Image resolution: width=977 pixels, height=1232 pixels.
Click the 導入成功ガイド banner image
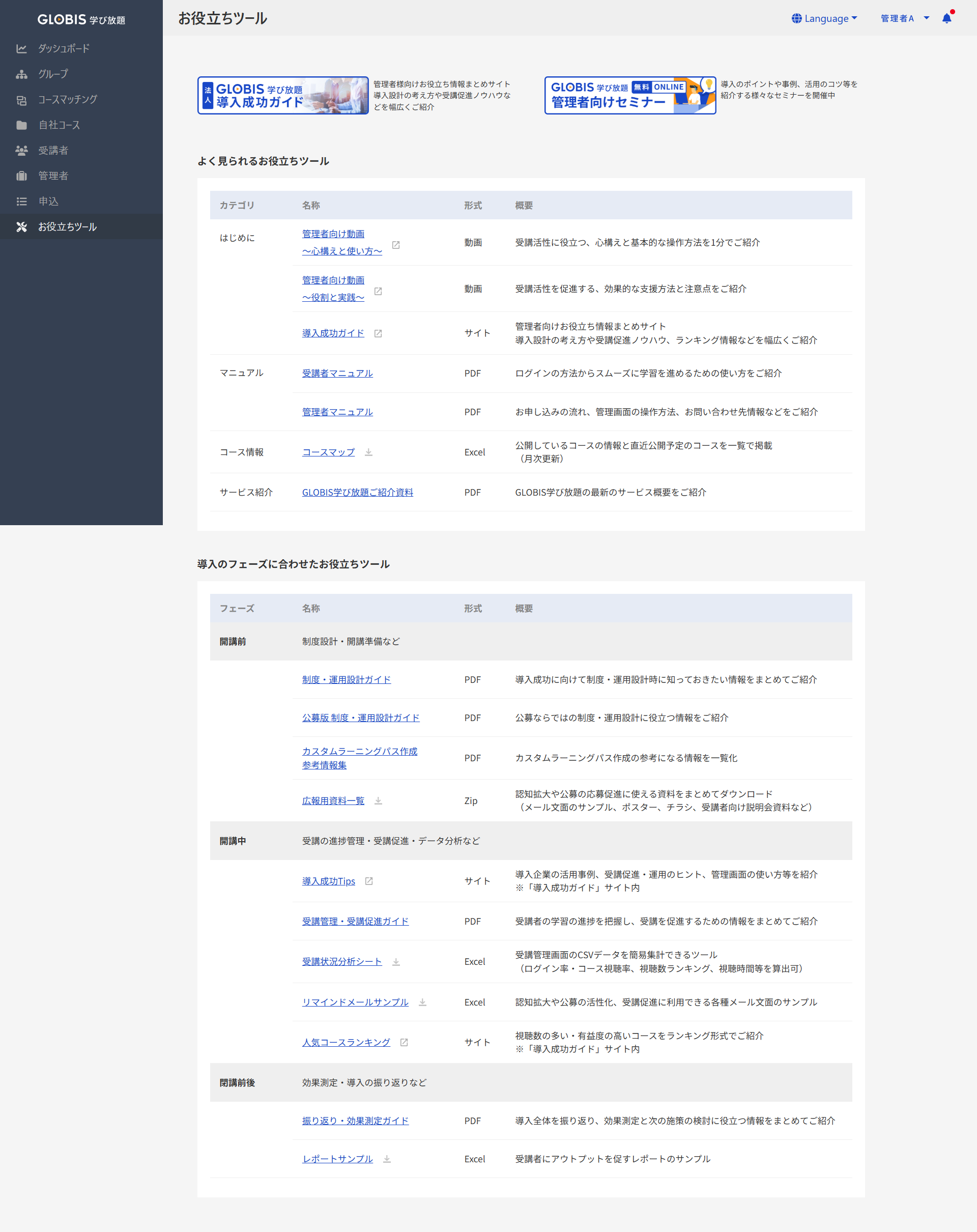click(x=283, y=96)
